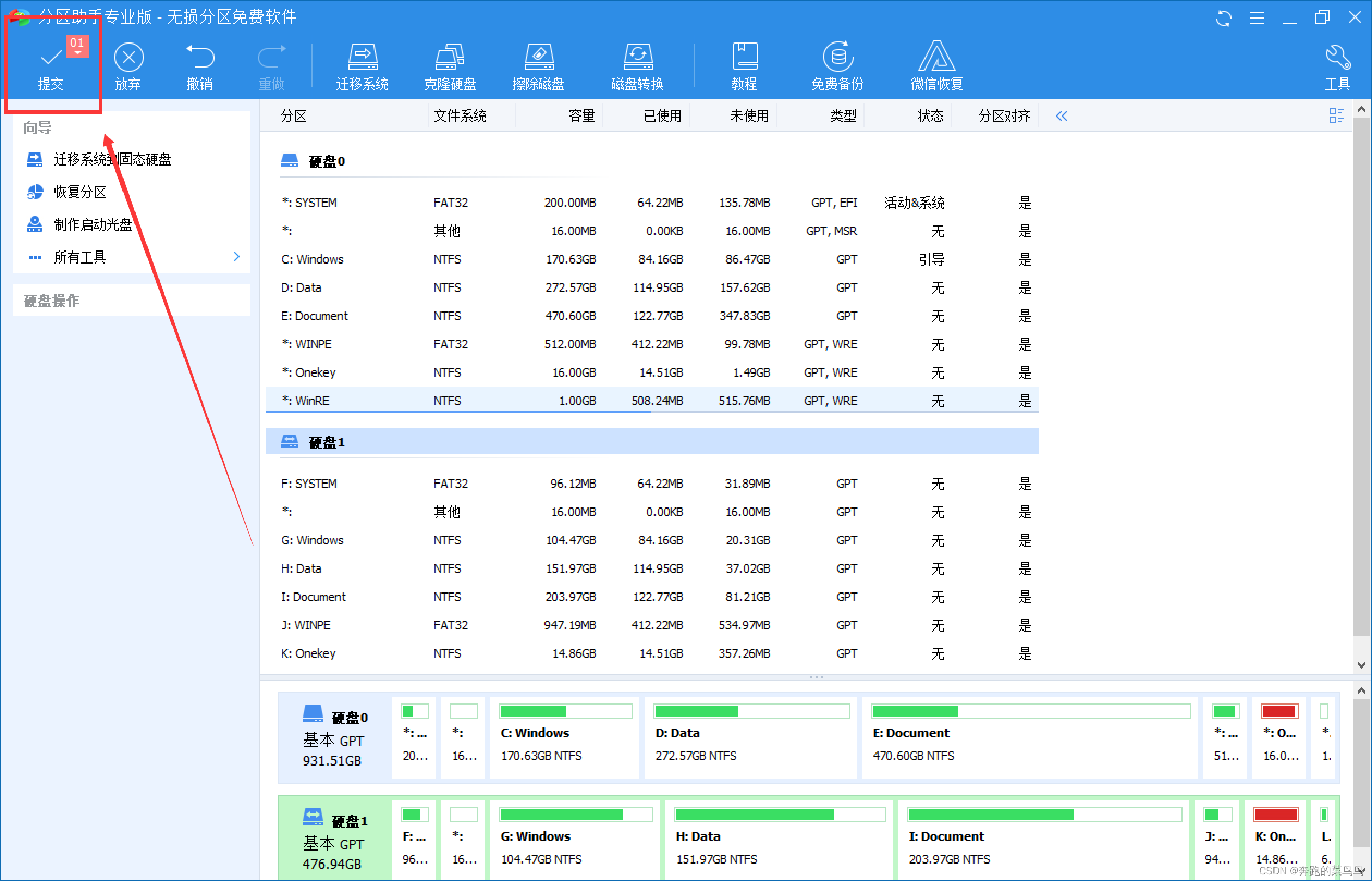Toggle the partition list view mode icon

pos(1336,115)
